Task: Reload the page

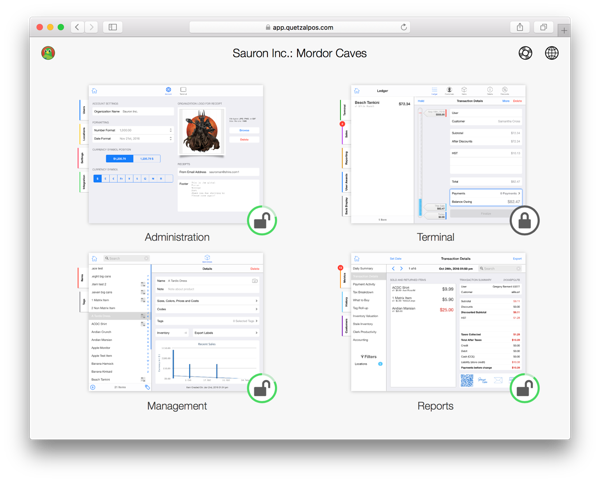Action: (x=403, y=27)
